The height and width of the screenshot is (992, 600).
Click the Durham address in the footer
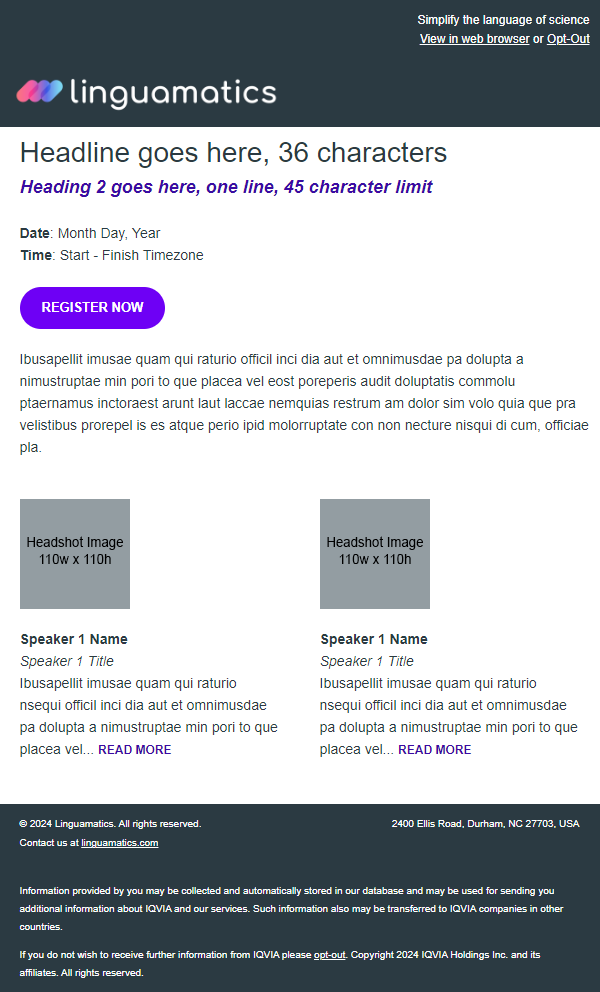(x=485, y=824)
